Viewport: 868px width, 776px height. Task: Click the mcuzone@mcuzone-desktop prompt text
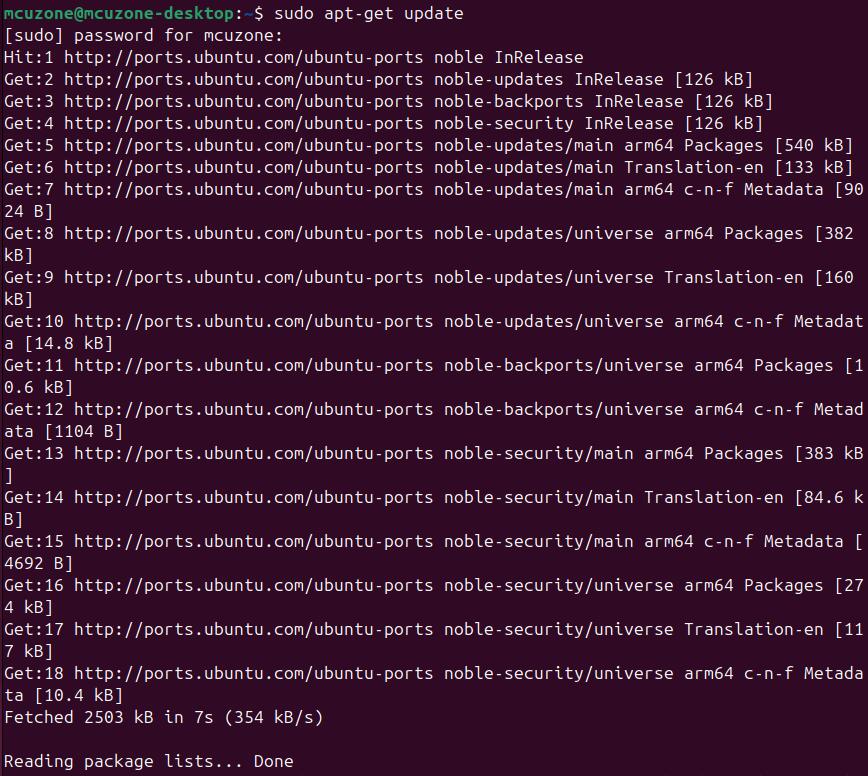pos(119,13)
